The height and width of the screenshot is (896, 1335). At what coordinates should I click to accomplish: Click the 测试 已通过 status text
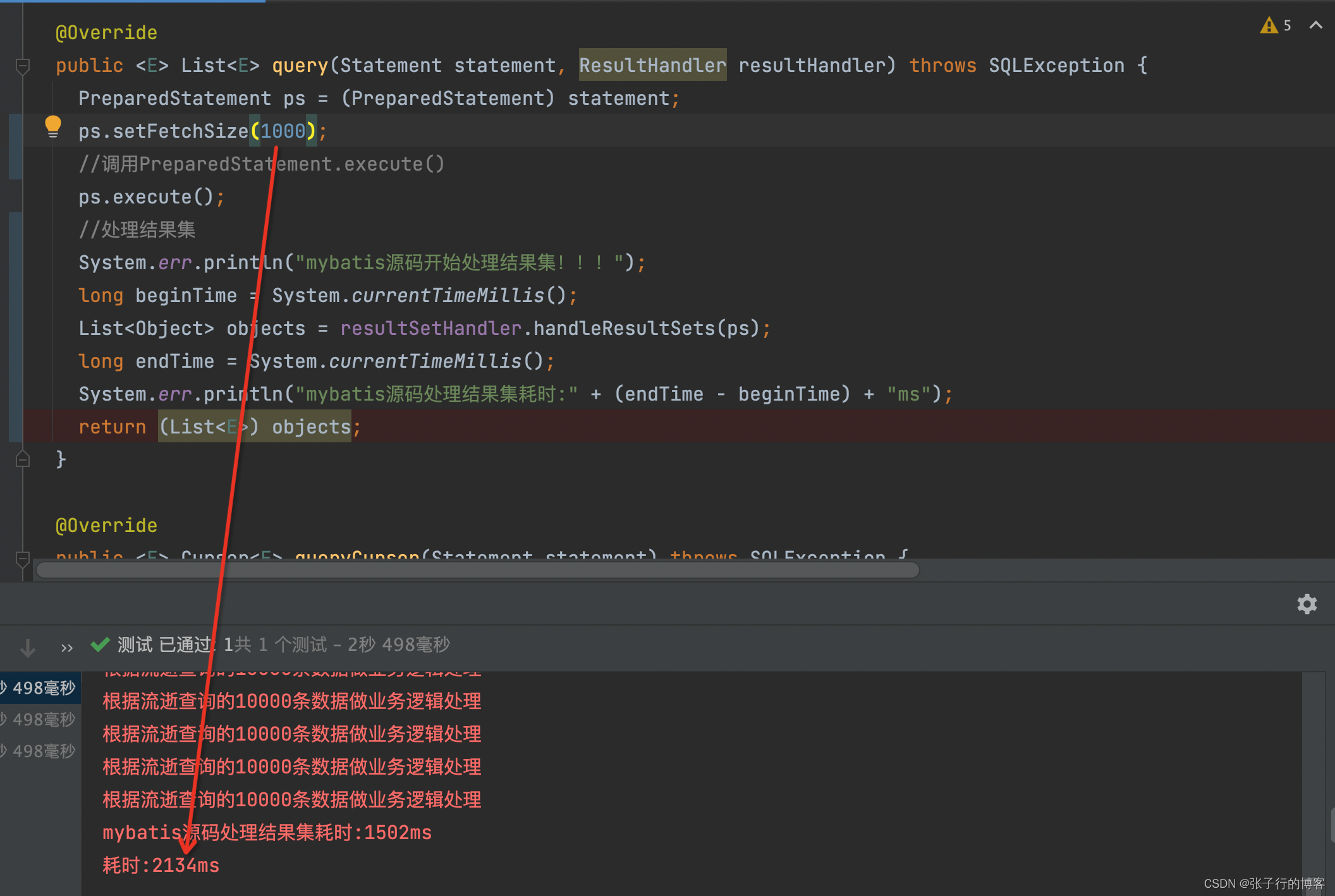coord(166,645)
